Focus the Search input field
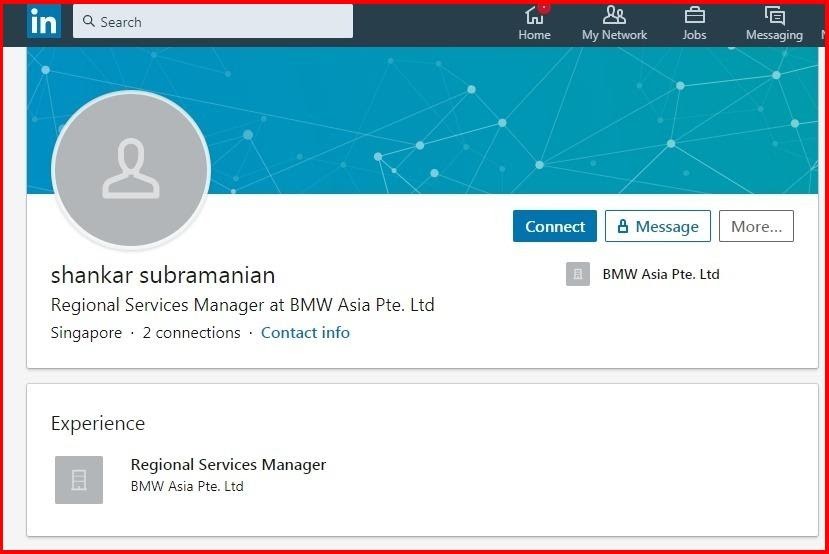The height and width of the screenshot is (554, 829). tap(213, 21)
